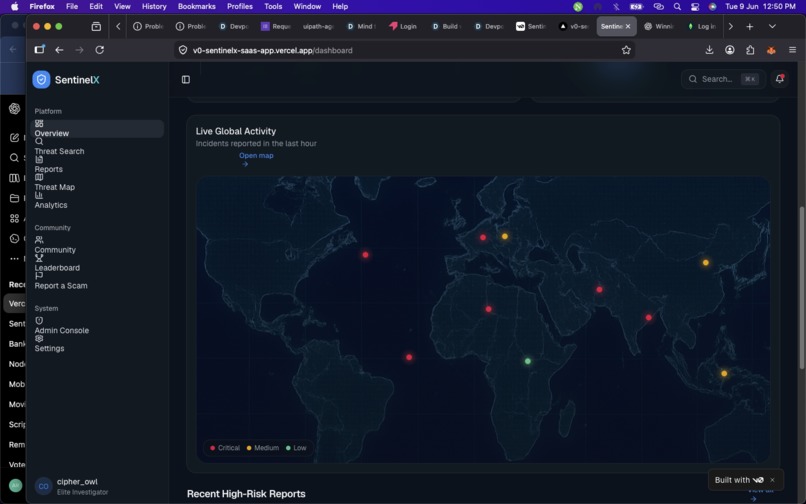Switch to the Mind tab
Screen dimensions: 806x504
coord(361,26)
